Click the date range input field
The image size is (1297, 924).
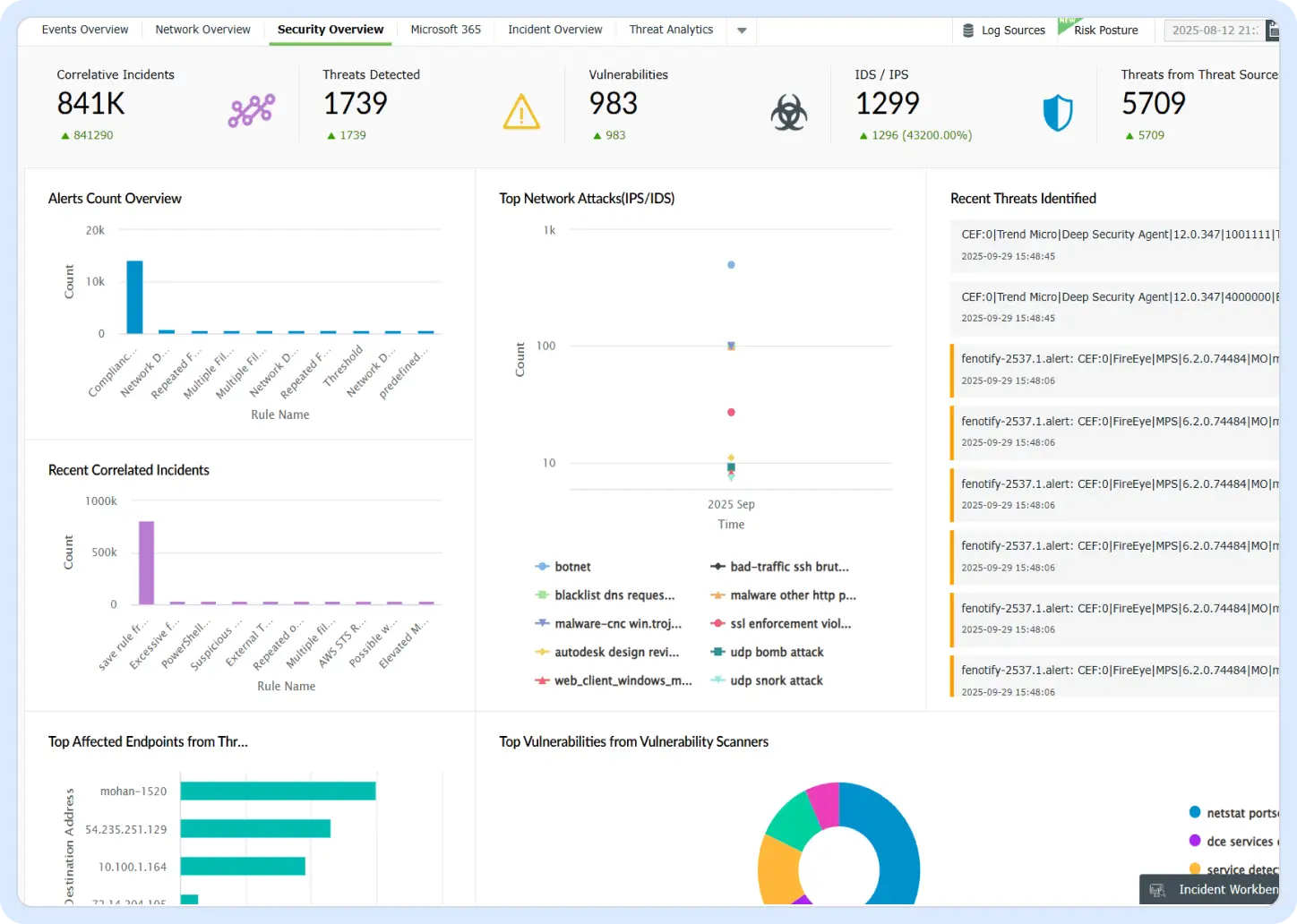[1214, 30]
